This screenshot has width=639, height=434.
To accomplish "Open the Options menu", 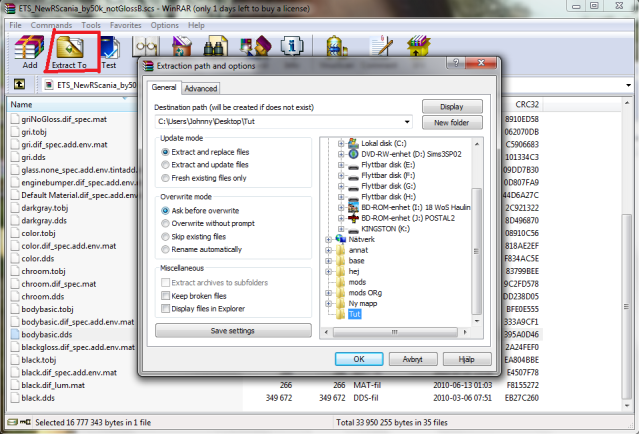I will coord(165,25).
